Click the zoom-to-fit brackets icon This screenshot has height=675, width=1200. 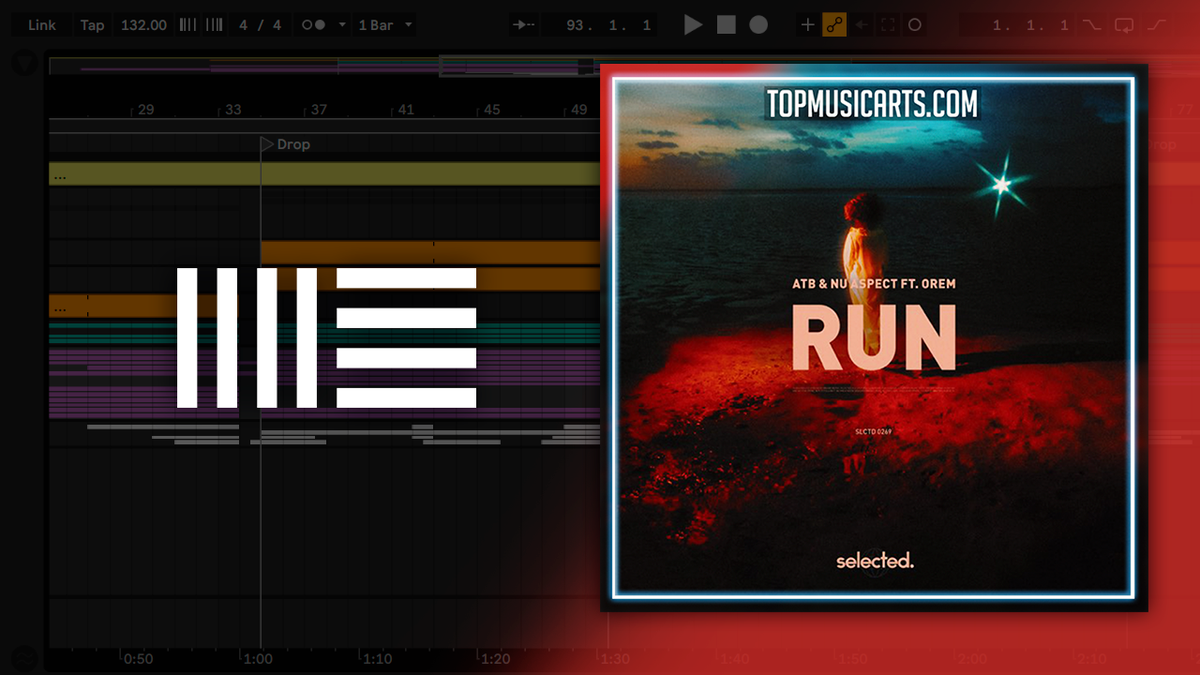point(886,24)
